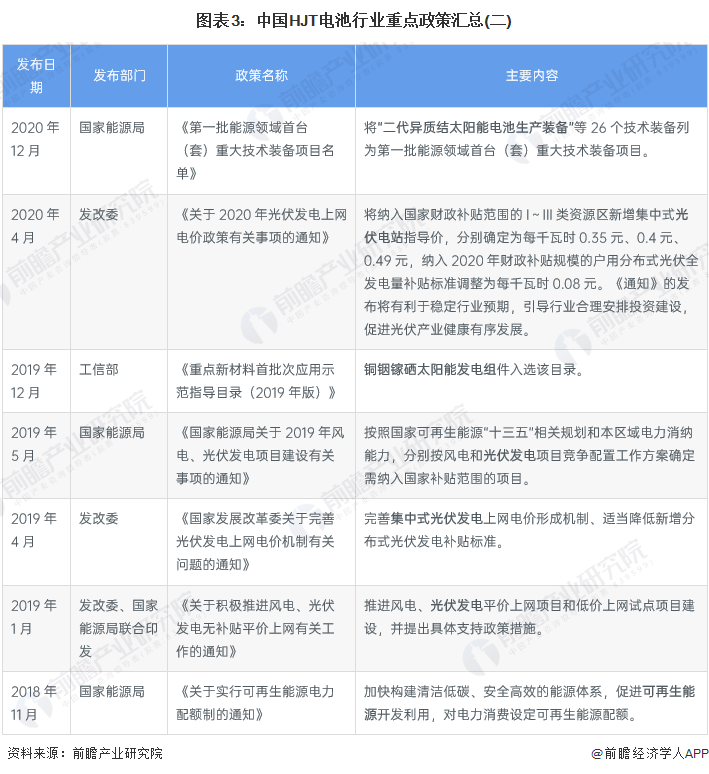Click the 2020年4月 date cell
This screenshot has height=774, width=709.
[36, 226]
